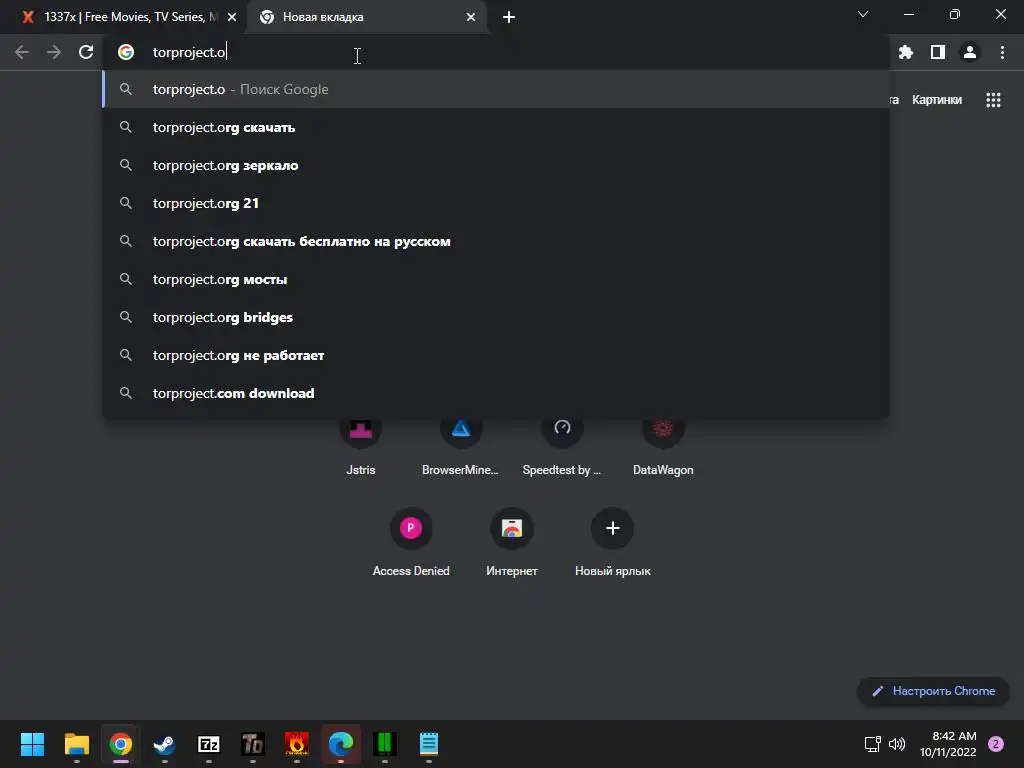The width and height of the screenshot is (1024, 768).
Task: Close the 1337x tab
Action: (x=232, y=17)
